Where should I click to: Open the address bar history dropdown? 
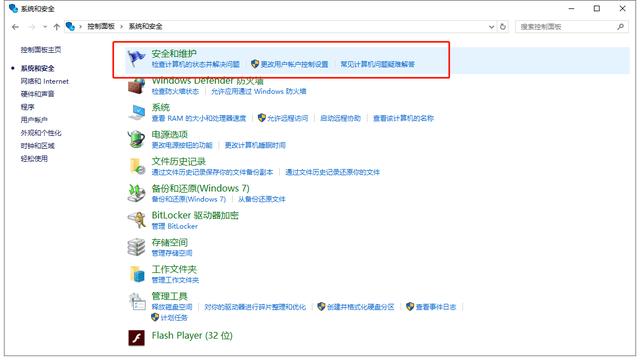tap(491, 27)
